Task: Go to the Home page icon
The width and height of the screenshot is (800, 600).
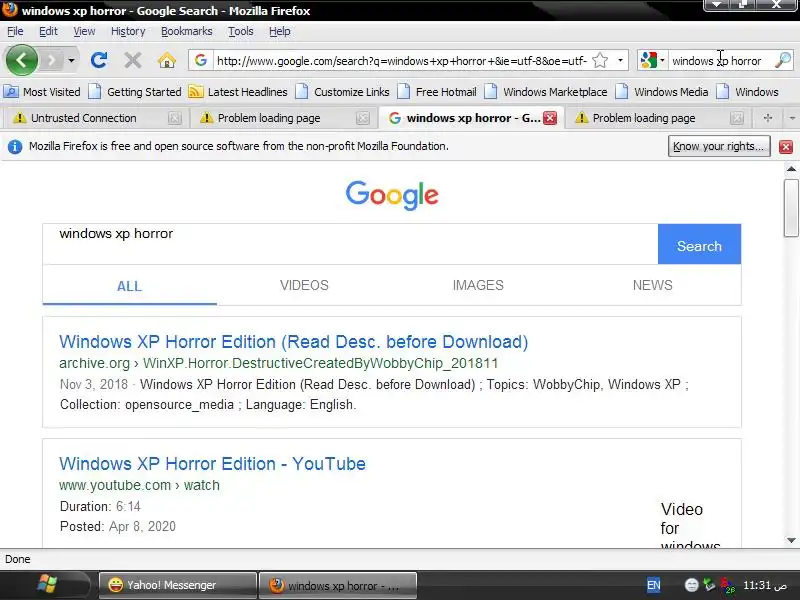Action: click(x=167, y=60)
